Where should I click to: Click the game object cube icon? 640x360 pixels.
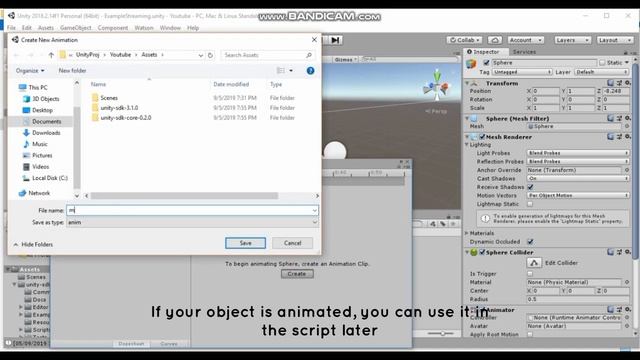point(472,64)
